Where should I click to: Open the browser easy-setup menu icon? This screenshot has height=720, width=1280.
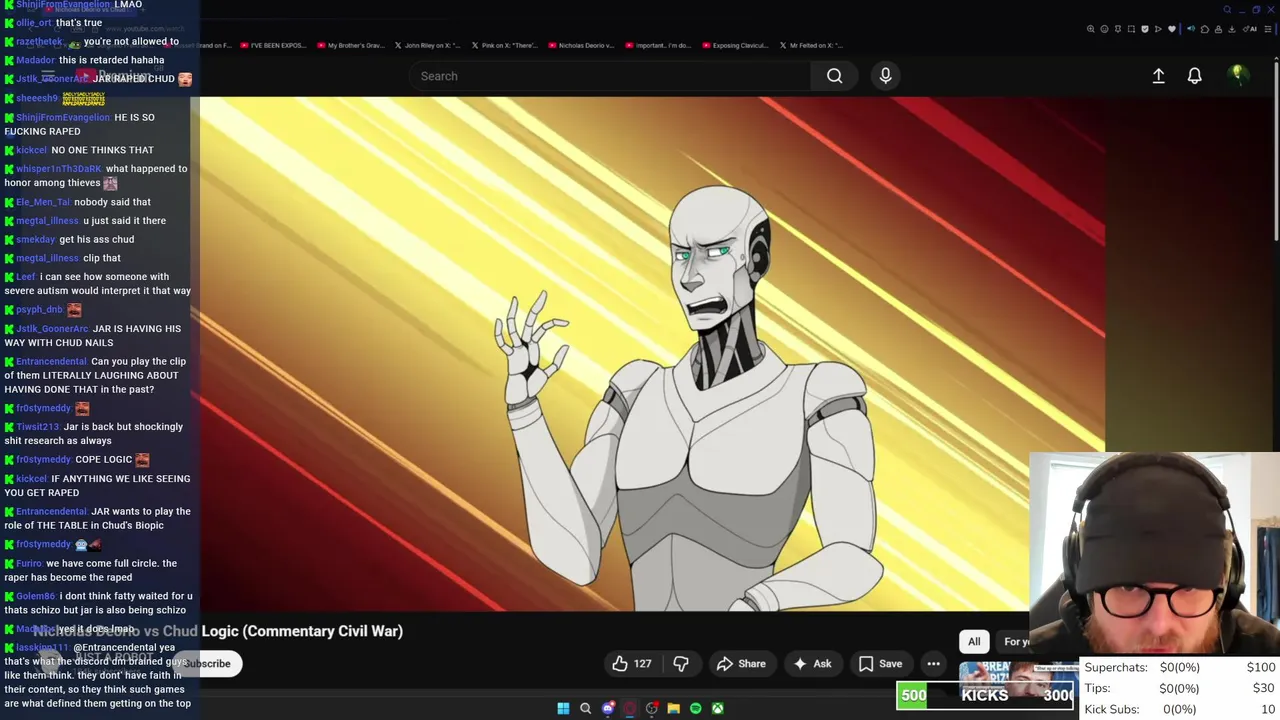[1269, 29]
